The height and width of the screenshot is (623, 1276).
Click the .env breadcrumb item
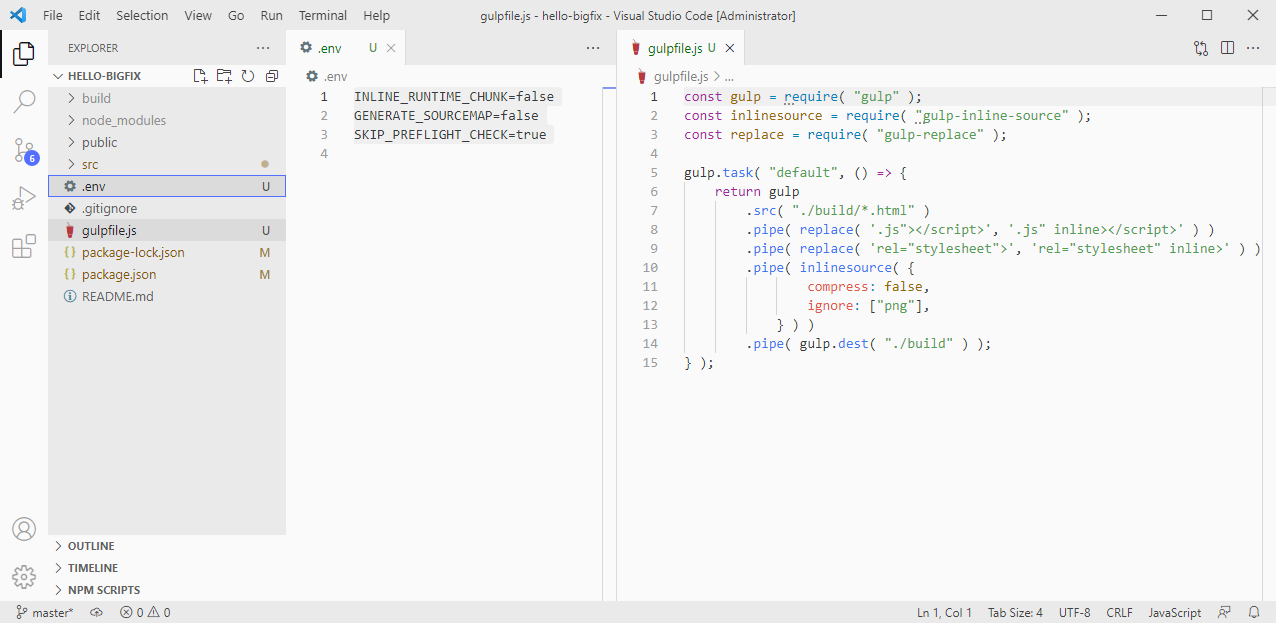point(327,76)
